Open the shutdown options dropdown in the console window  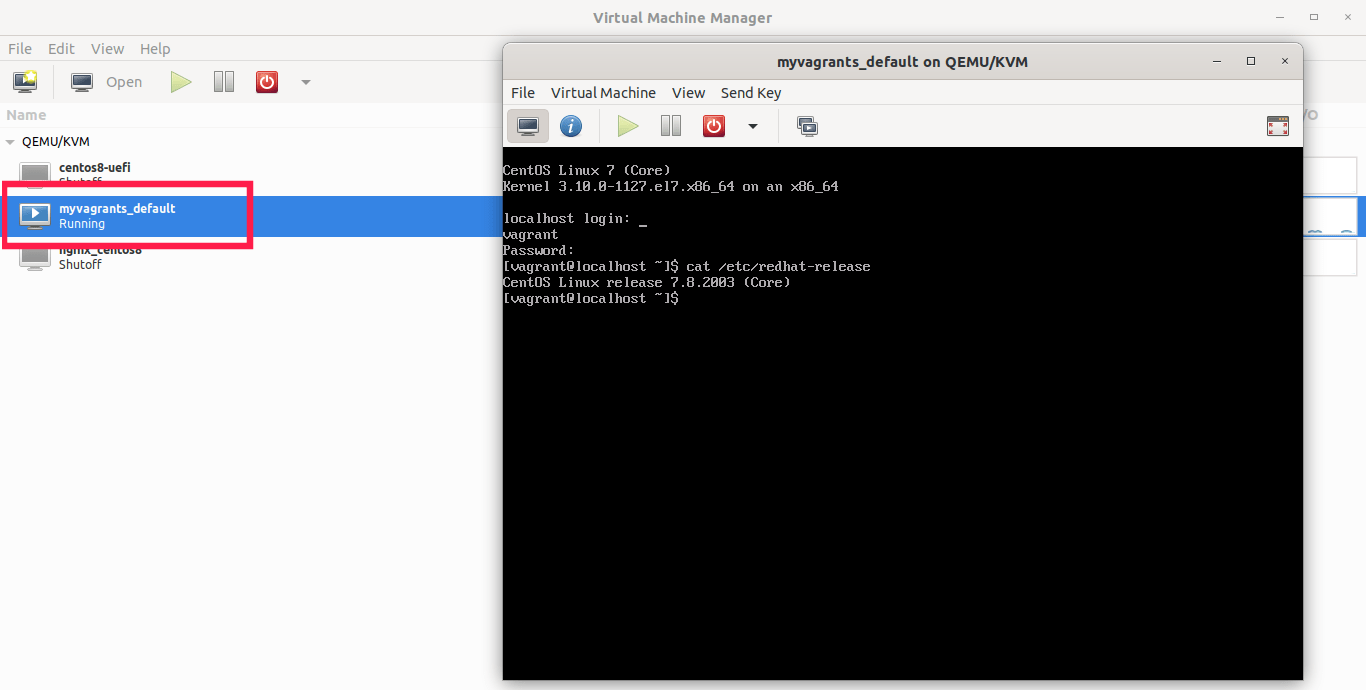tap(752, 126)
